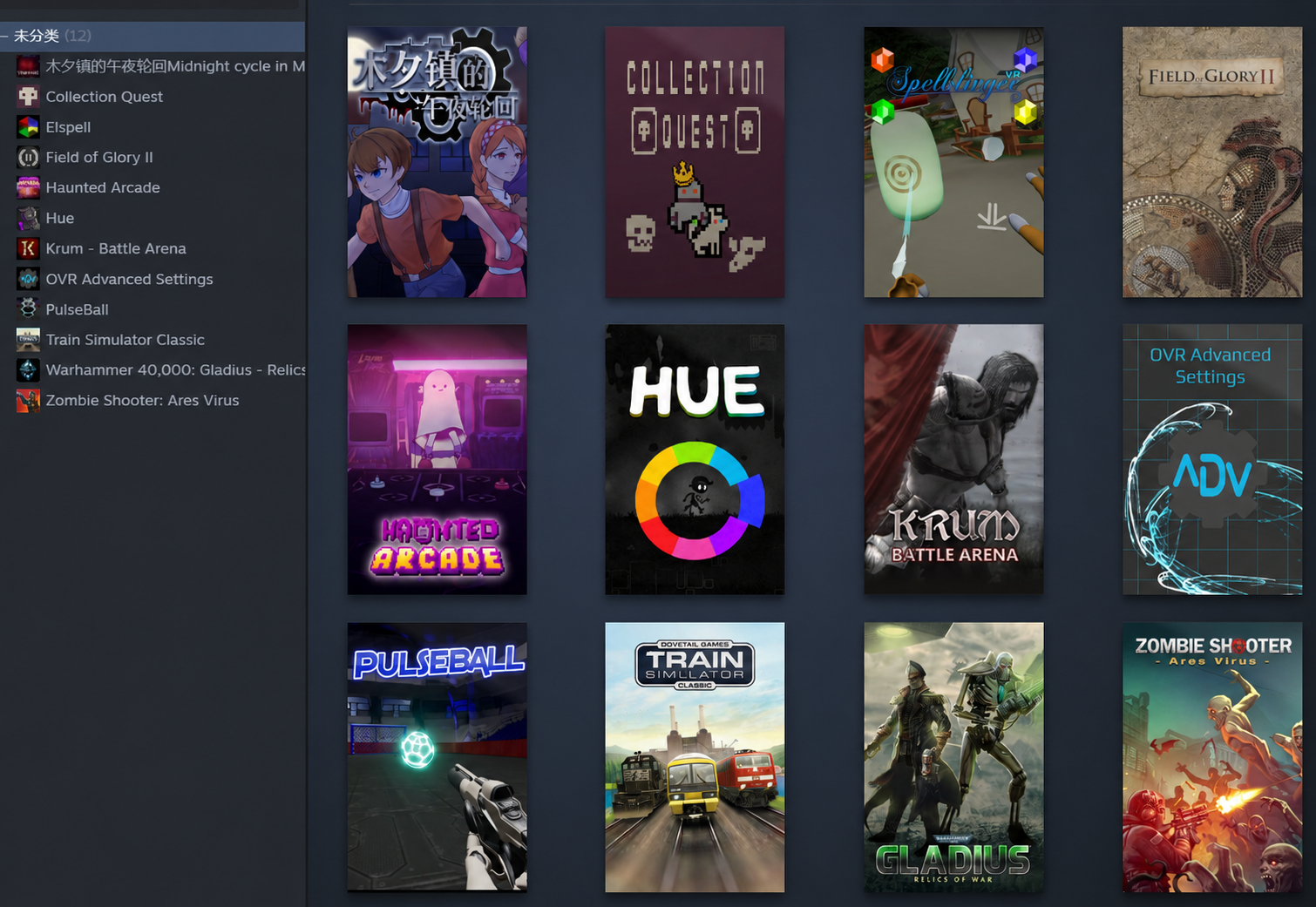
Task: Open the Train Simulator Classic cover tile
Action: (x=695, y=757)
